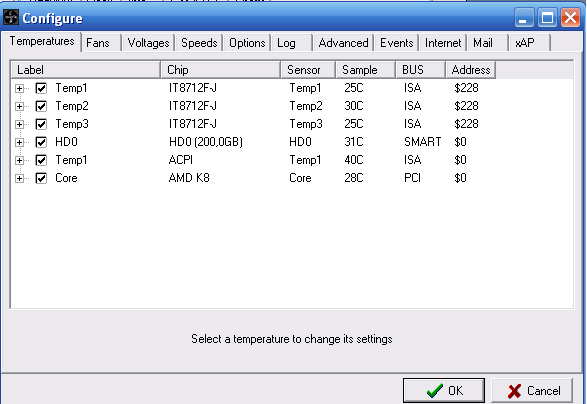Expand the Temp2 tree node
This screenshot has width=587, height=404.
[x=19, y=106]
